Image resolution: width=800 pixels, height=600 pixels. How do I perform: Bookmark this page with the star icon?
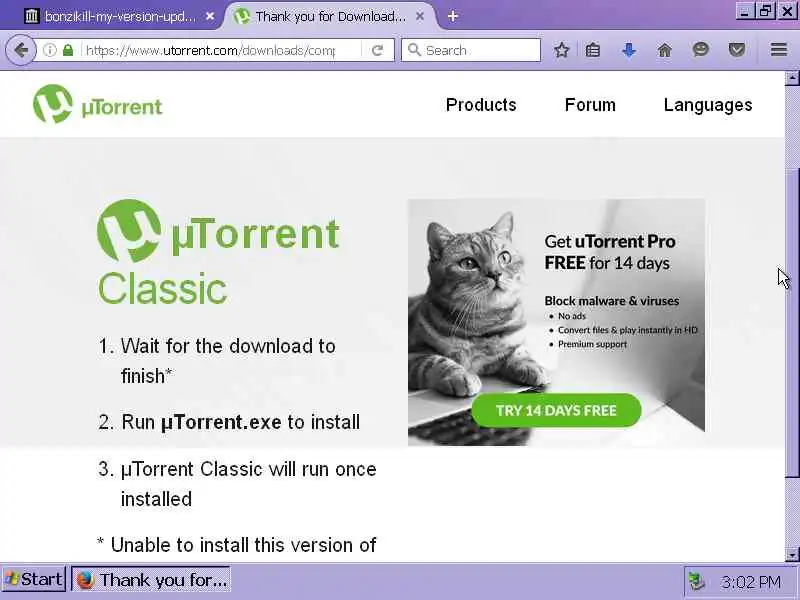tap(561, 50)
